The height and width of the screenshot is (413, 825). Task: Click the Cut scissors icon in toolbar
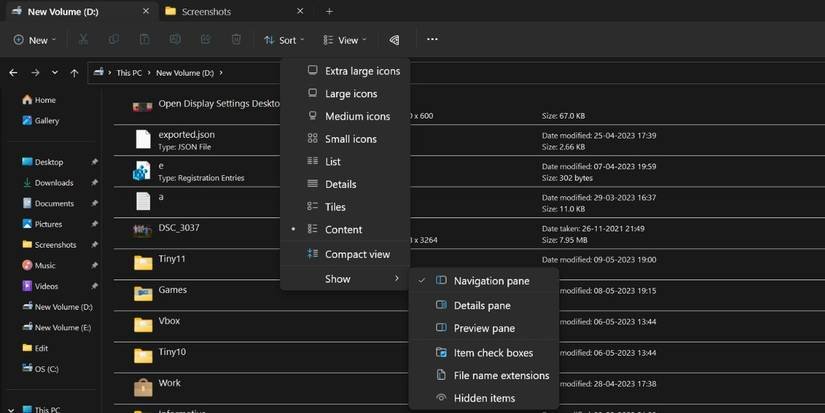pos(83,40)
